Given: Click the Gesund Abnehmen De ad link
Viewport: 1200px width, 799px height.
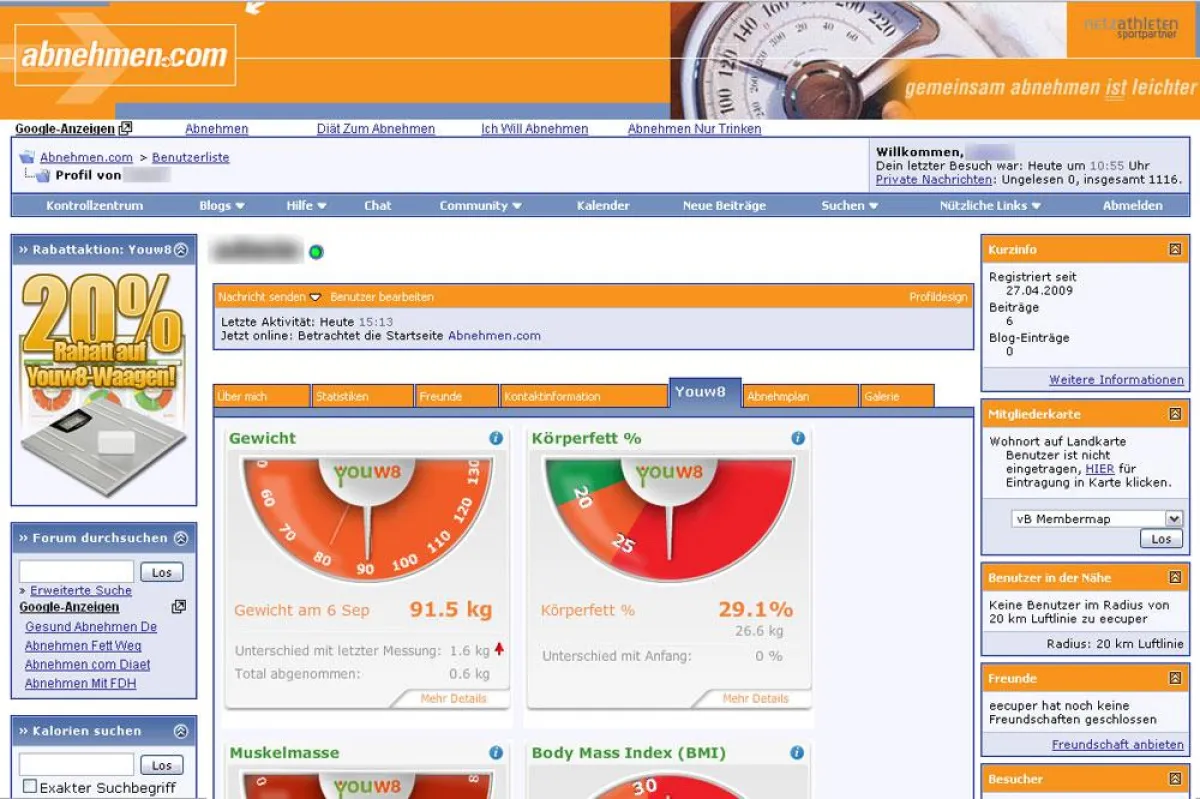Looking at the screenshot, I should point(91,627).
